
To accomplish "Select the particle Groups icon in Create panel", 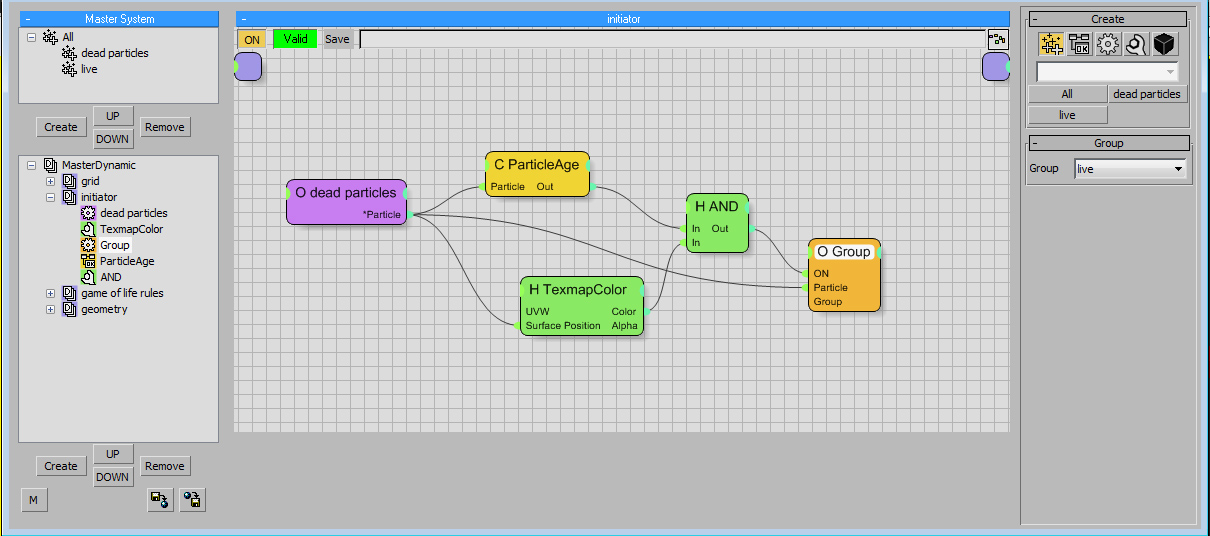I will click(x=1051, y=44).
